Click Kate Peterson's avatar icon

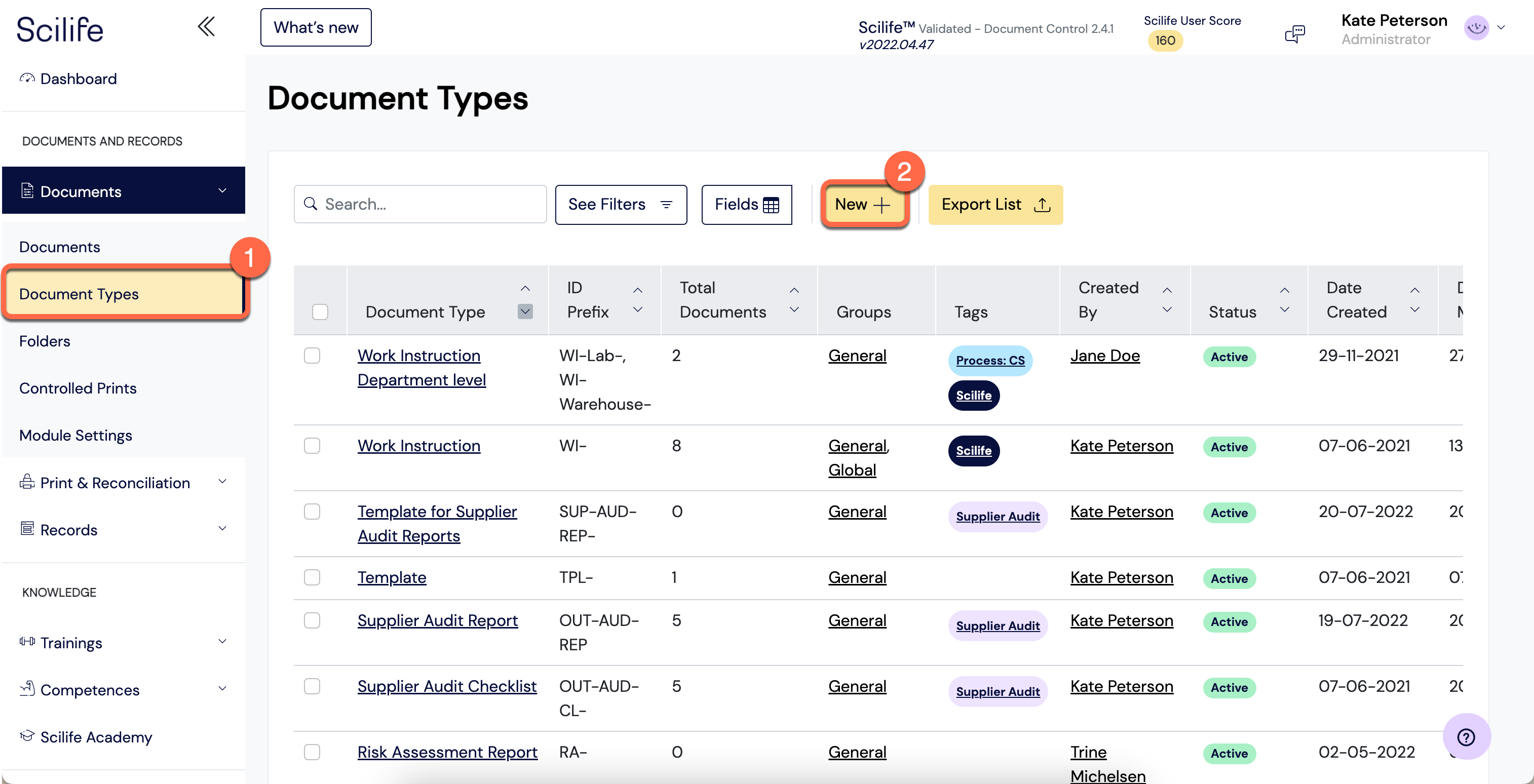(1476, 28)
